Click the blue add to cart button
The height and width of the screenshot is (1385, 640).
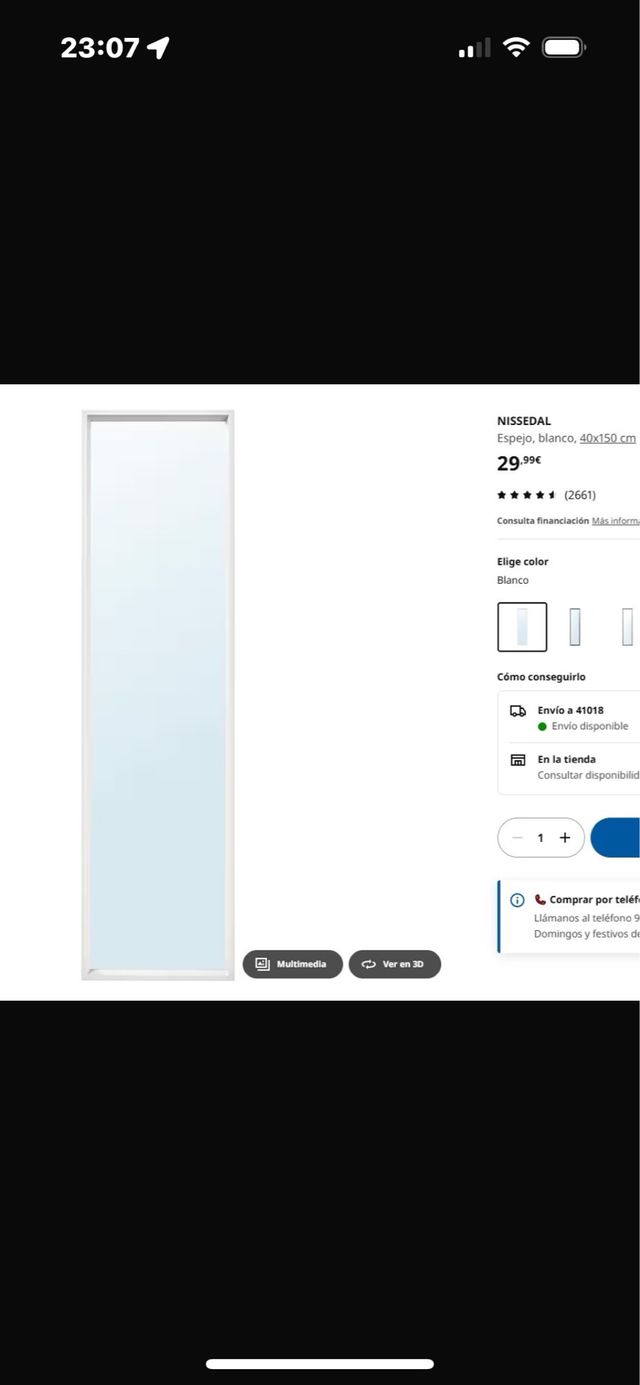[x=615, y=838]
